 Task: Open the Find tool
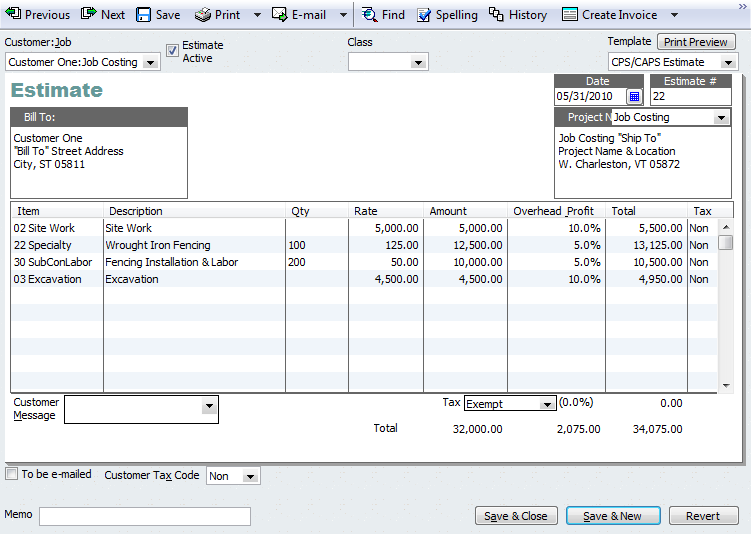[382, 15]
